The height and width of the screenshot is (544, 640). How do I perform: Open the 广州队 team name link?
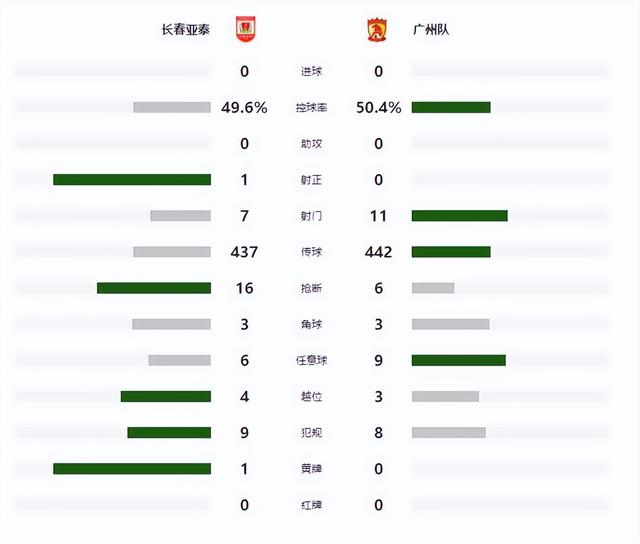(x=431, y=30)
